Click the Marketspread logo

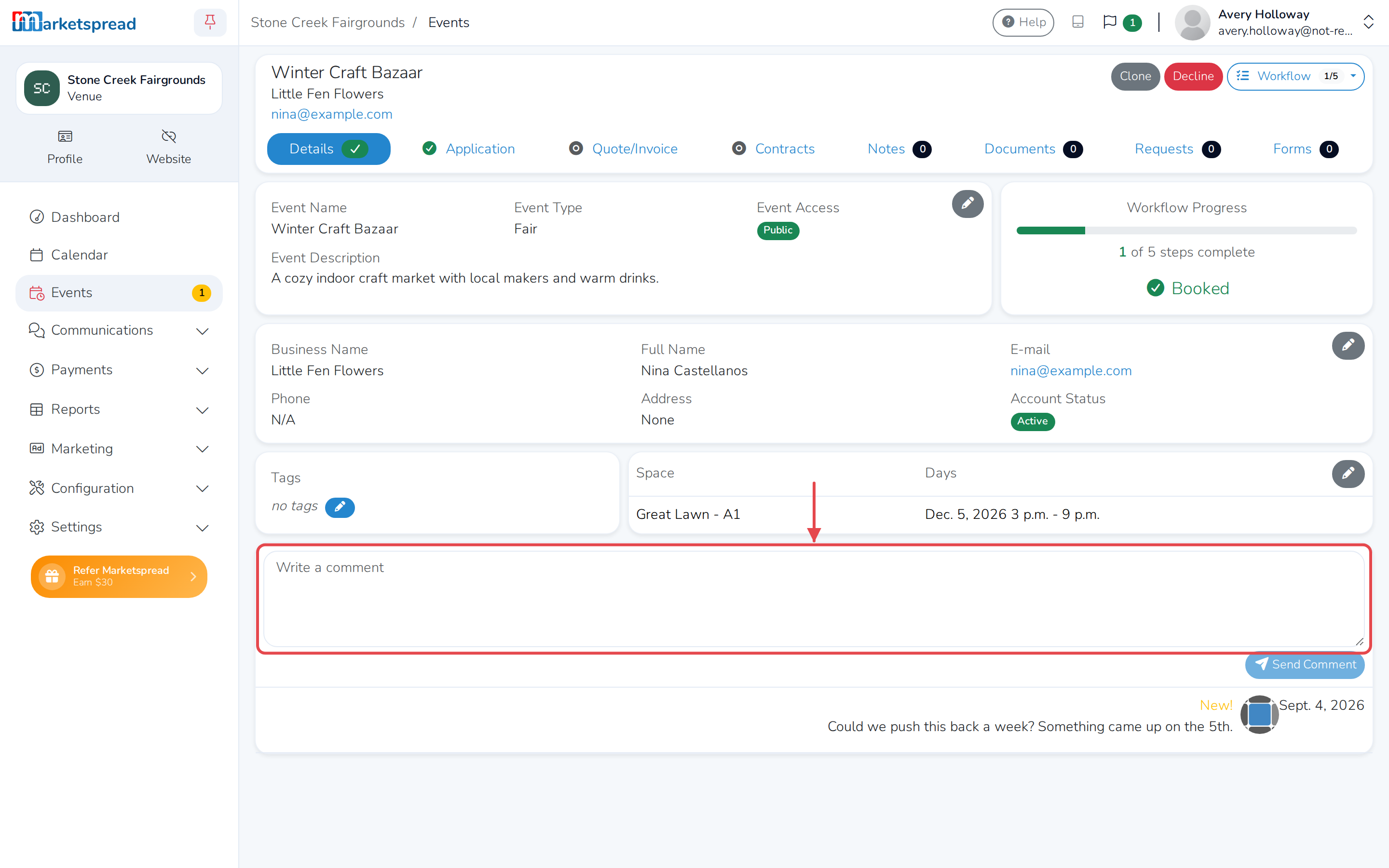74,23
